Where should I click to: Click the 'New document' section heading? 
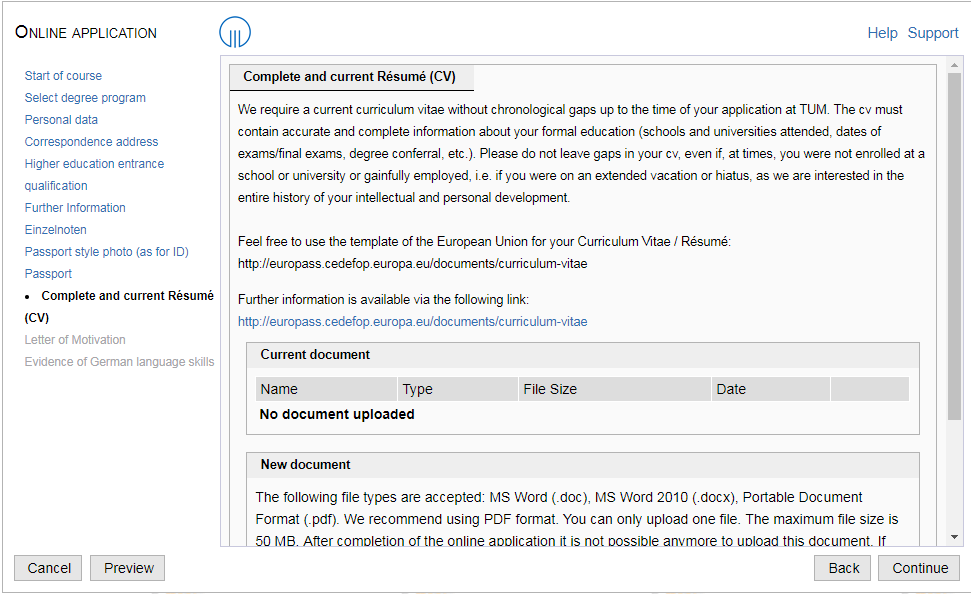coord(305,464)
